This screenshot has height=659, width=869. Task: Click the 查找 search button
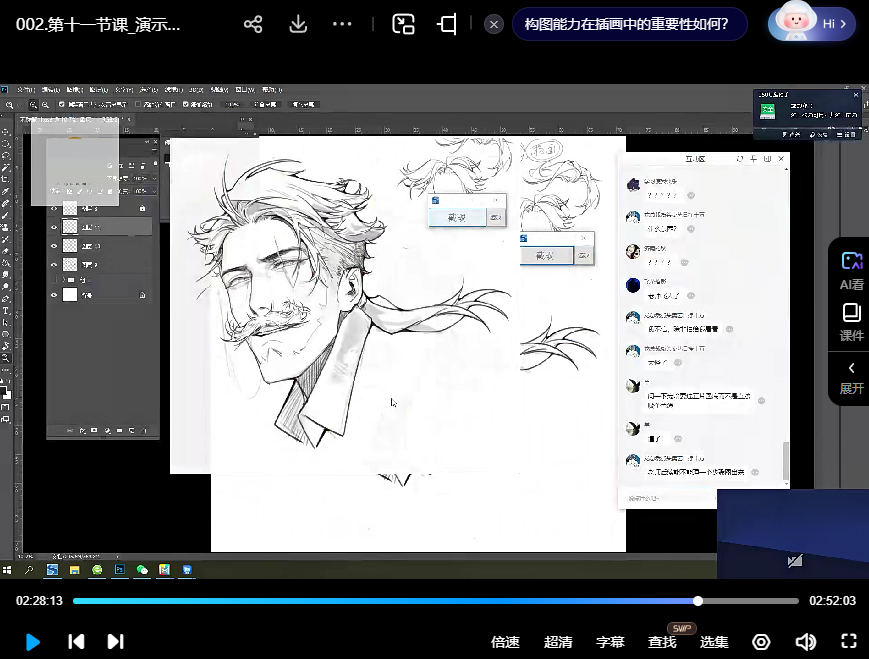coord(662,642)
